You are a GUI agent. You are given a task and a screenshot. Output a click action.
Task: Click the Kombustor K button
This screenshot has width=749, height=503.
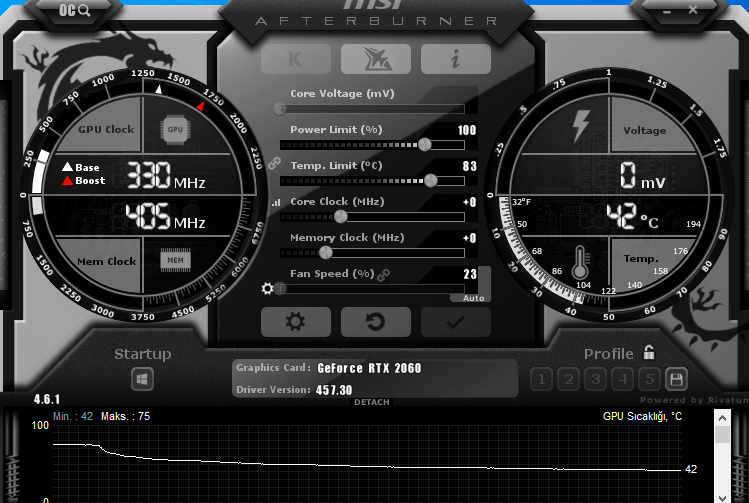pyautogui.click(x=296, y=59)
